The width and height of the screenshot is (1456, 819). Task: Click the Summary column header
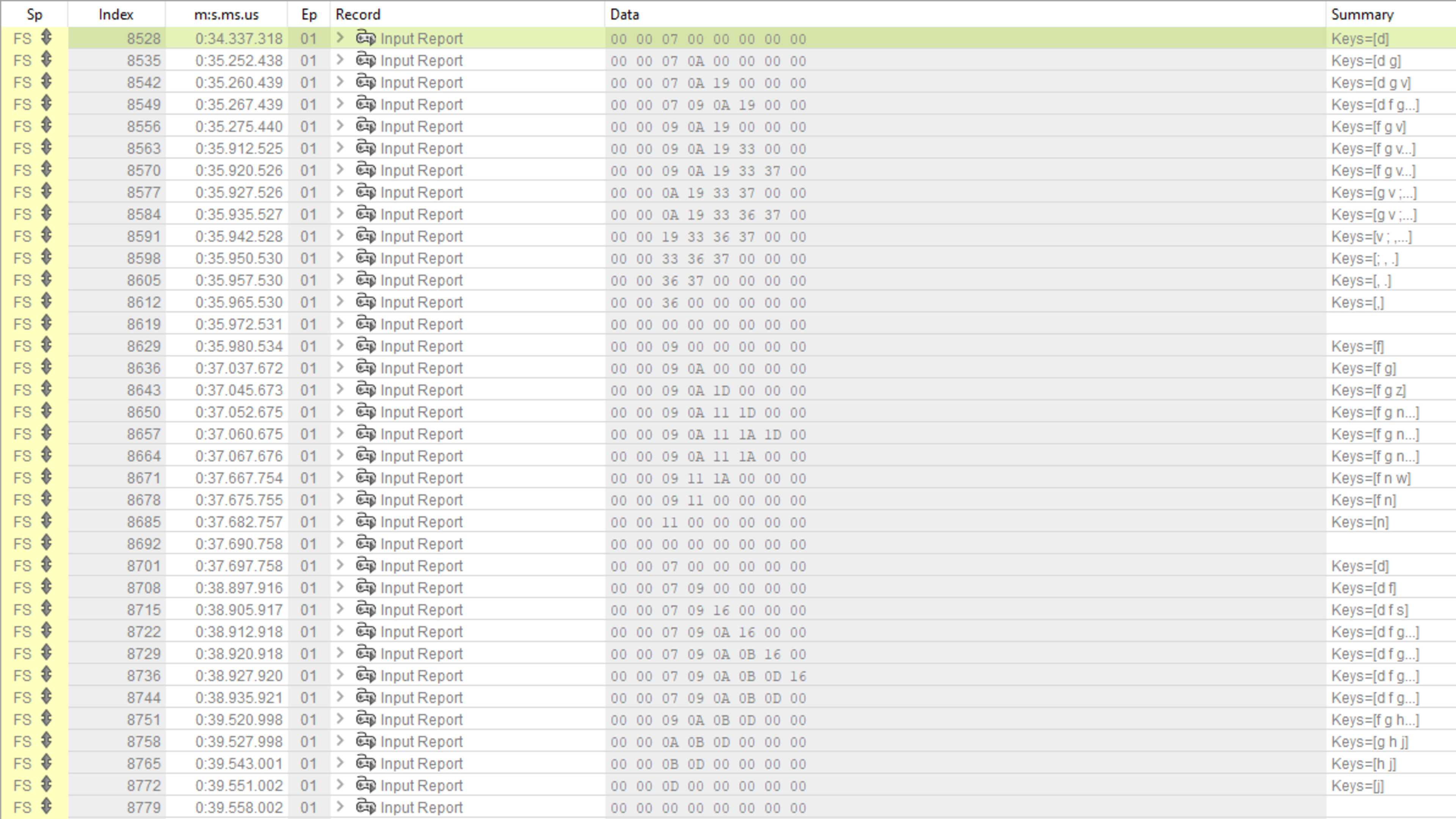click(1362, 14)
